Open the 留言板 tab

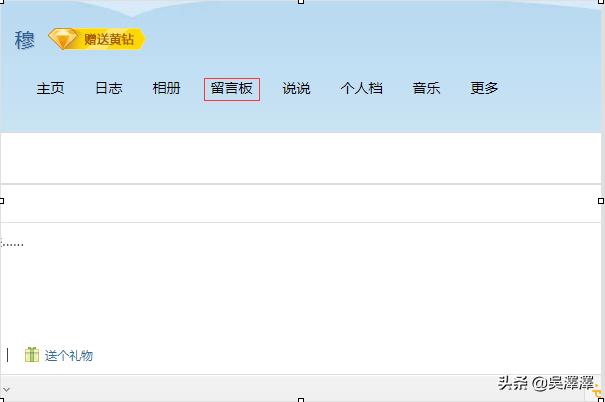pyautogui.click(x=232, y=89)
